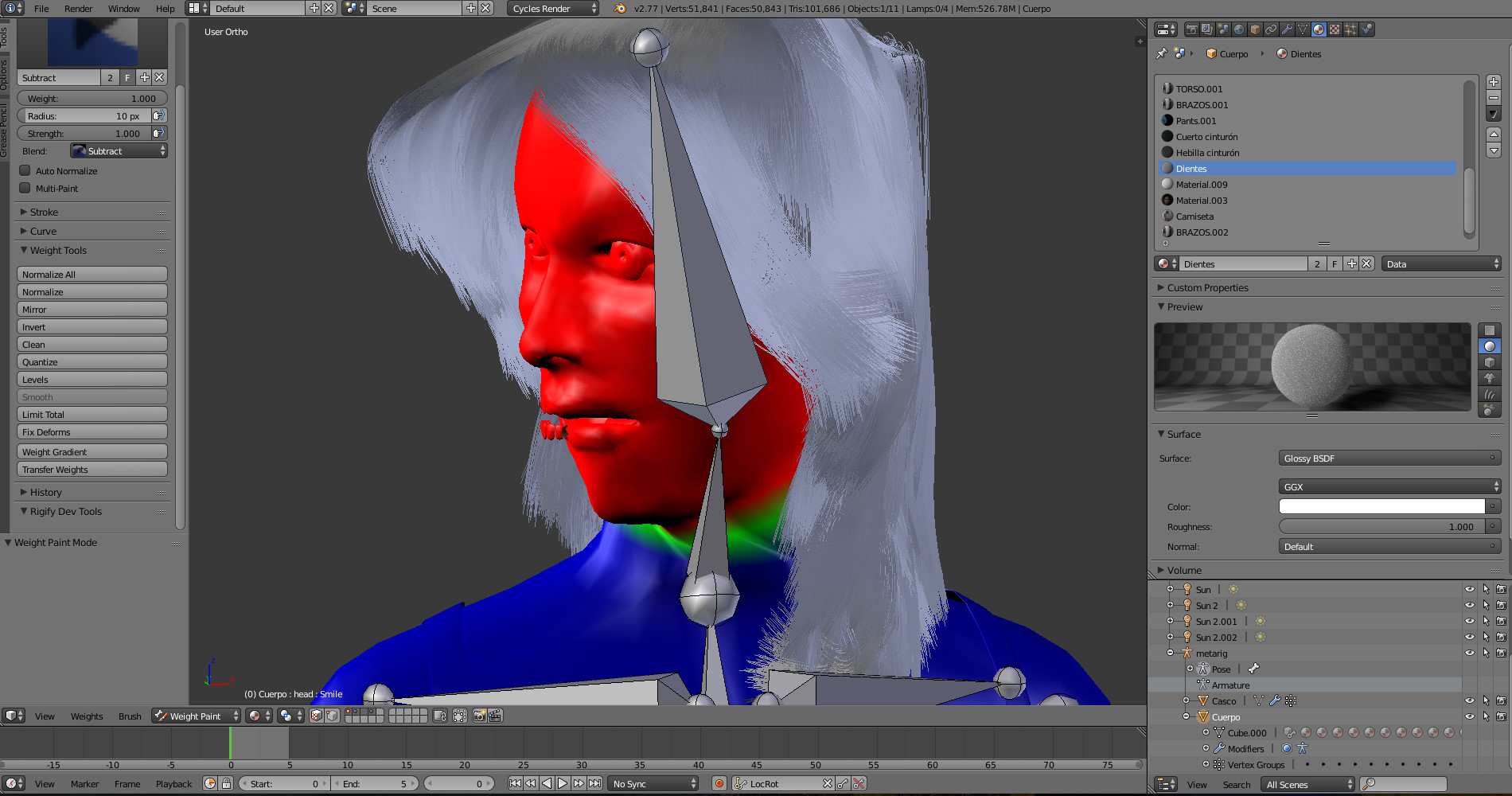Expand the Stroke panel
Viewport: 1512px width, 796px height.
click(94, 212)
